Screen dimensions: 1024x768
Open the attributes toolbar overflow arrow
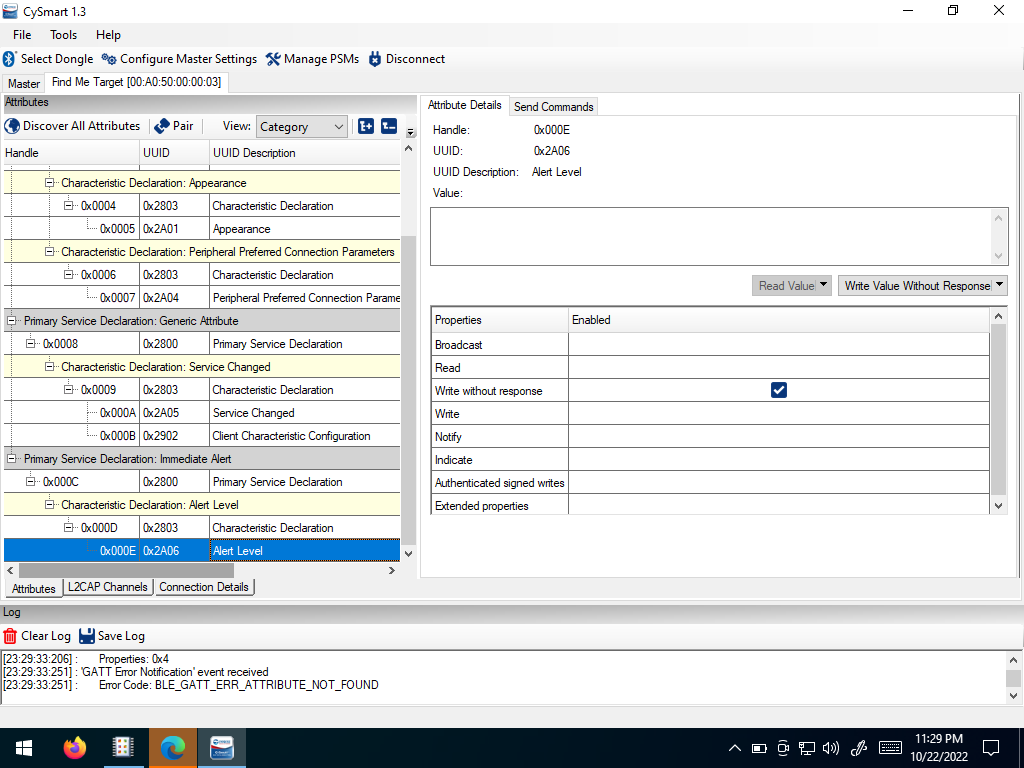[x=411, y=132]
